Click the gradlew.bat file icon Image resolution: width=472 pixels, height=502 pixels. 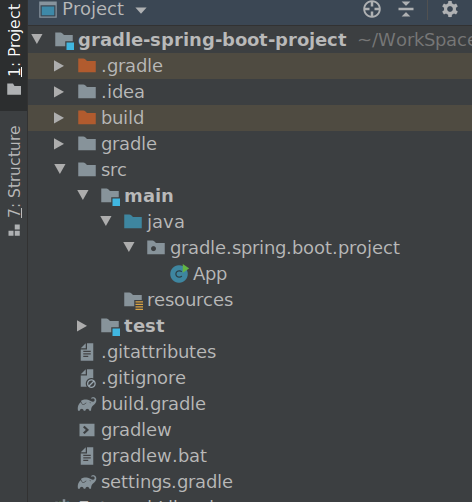[x=87, y=456]
